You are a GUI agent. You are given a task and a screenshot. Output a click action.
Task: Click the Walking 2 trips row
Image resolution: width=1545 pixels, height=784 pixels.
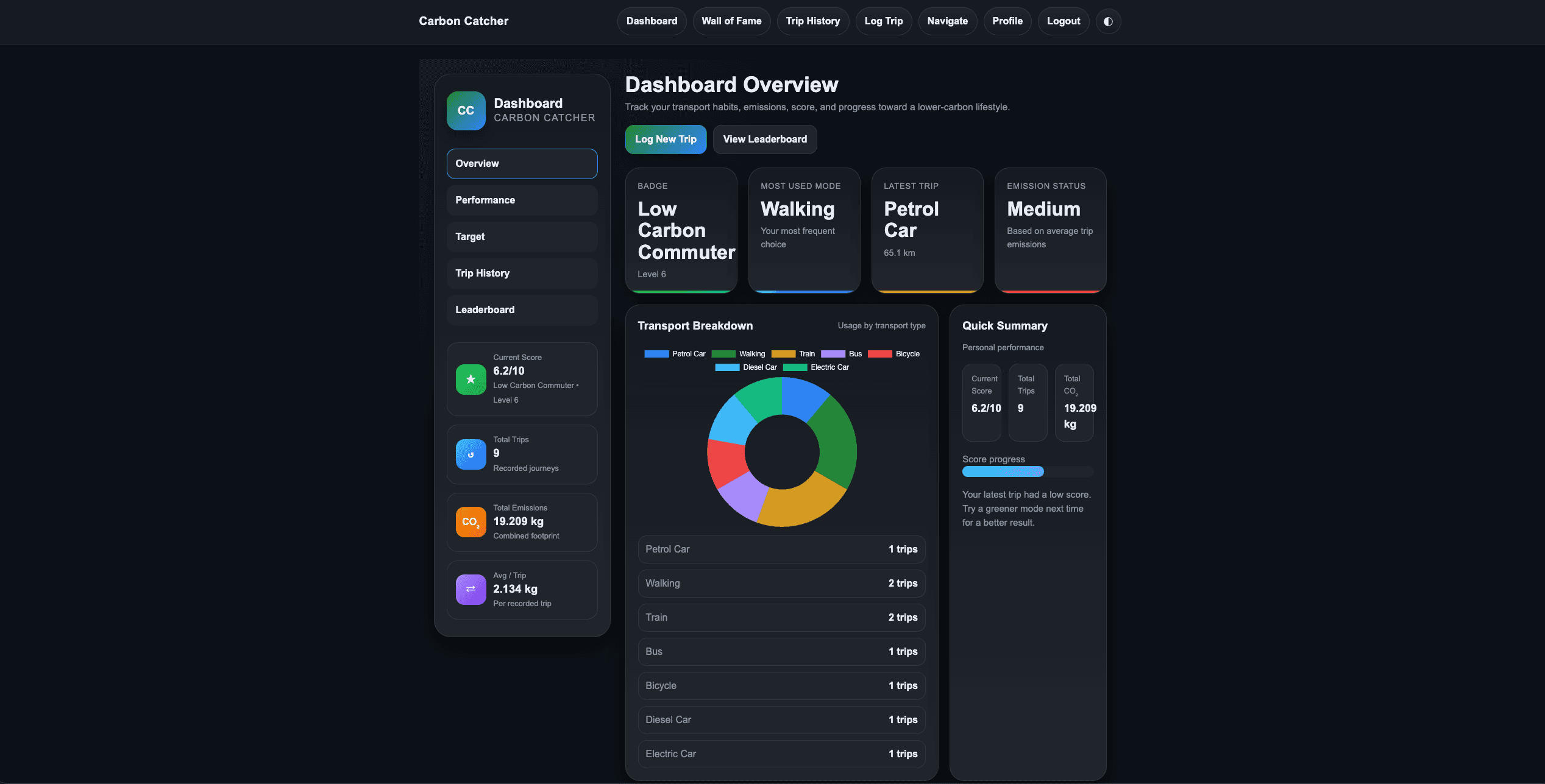point(782,584)
